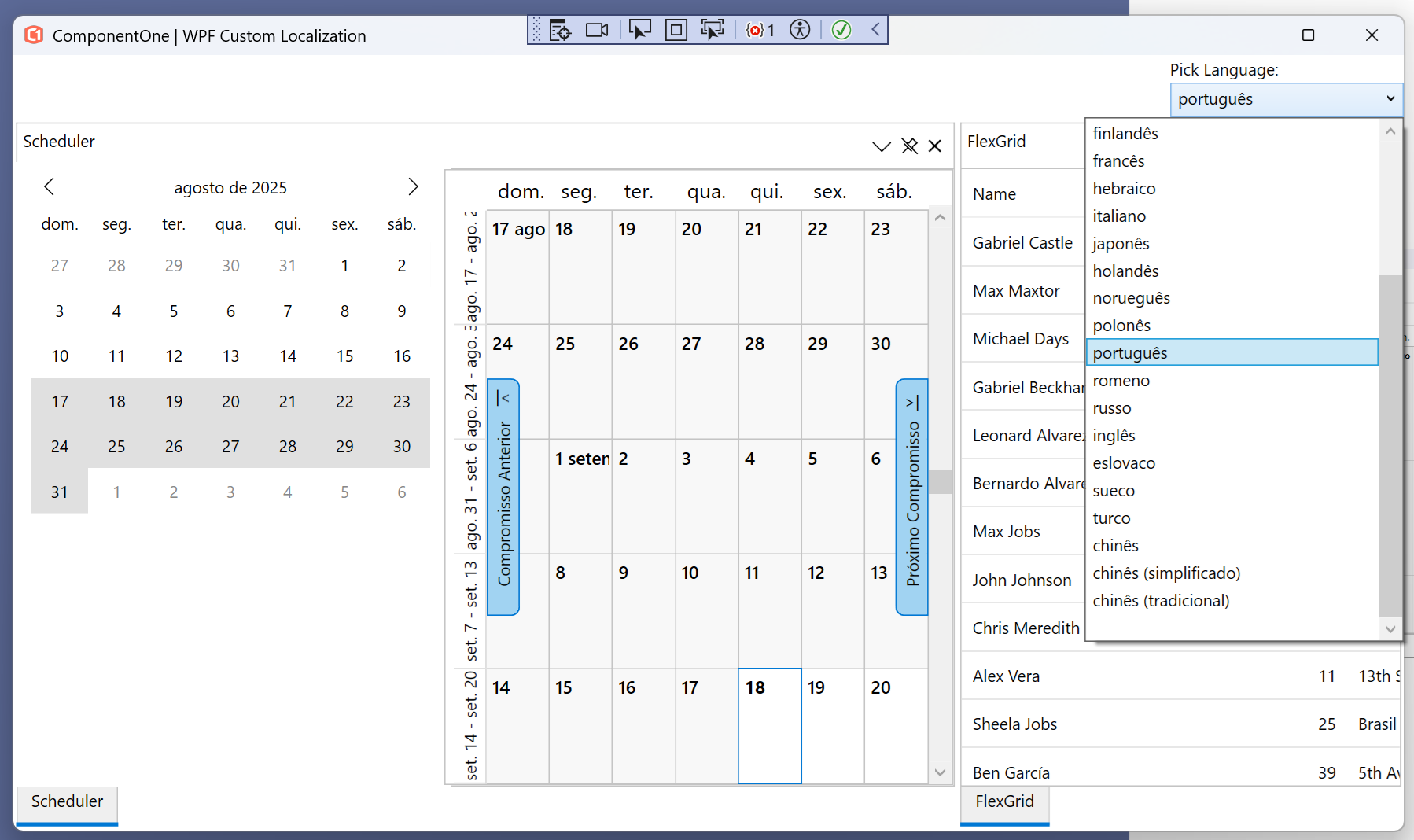Pick japonês from the language list

click(x=1232, y=244)
